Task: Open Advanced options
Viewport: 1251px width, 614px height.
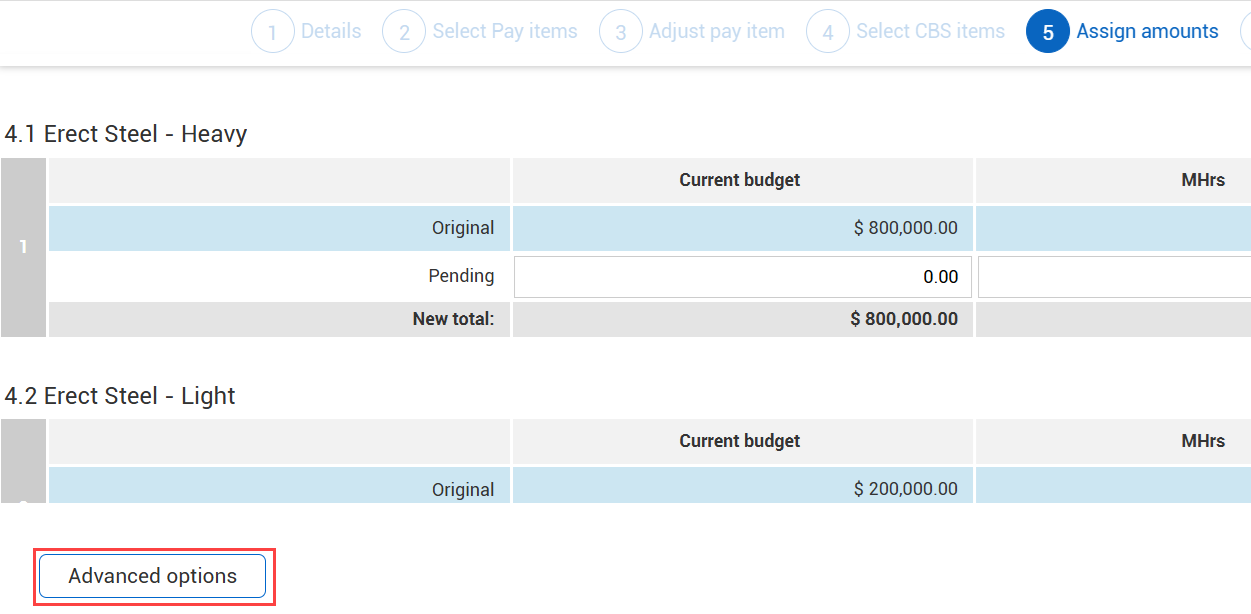Action: (153, 576)
